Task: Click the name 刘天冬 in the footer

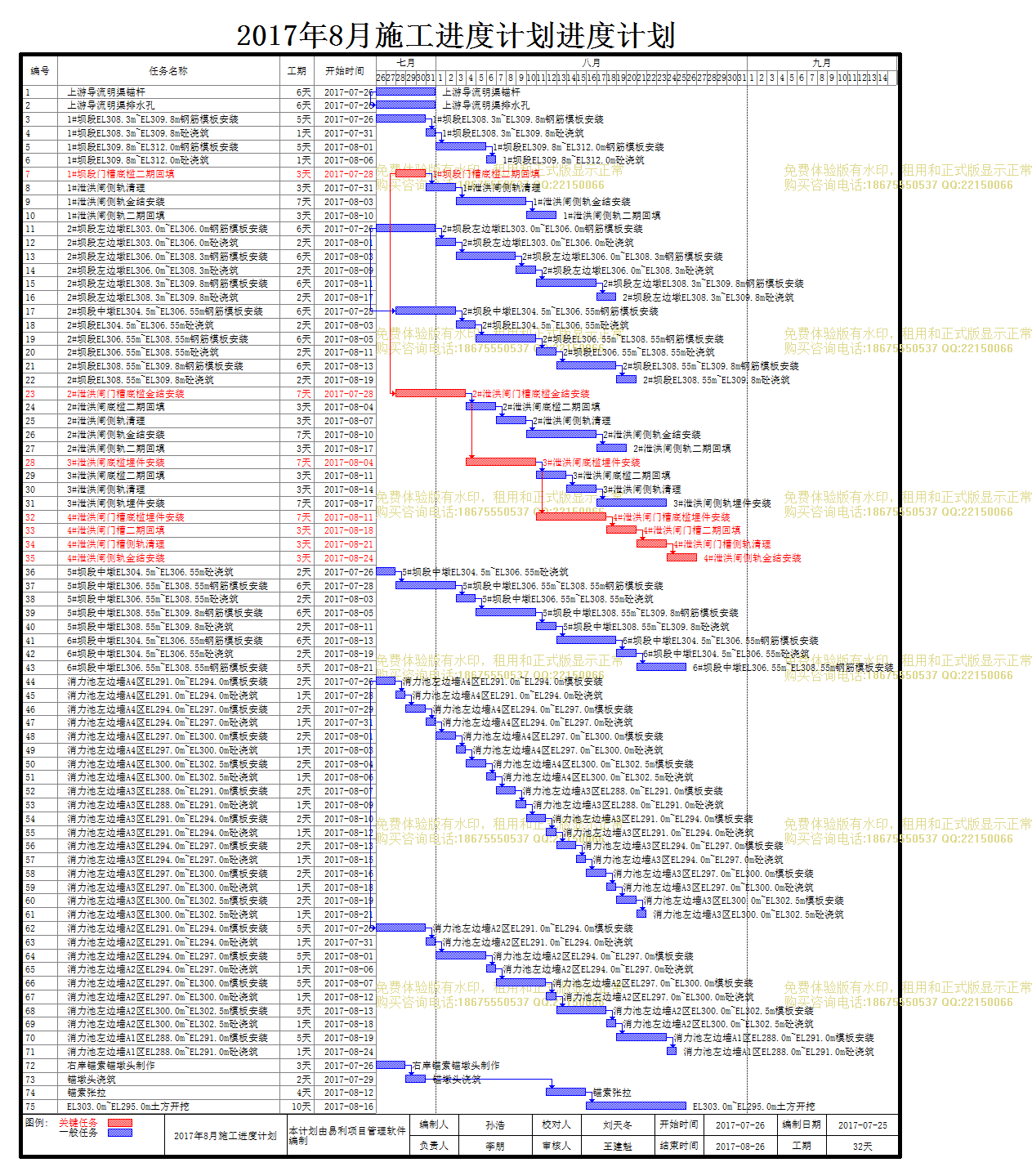Action: click(618, 1125)
